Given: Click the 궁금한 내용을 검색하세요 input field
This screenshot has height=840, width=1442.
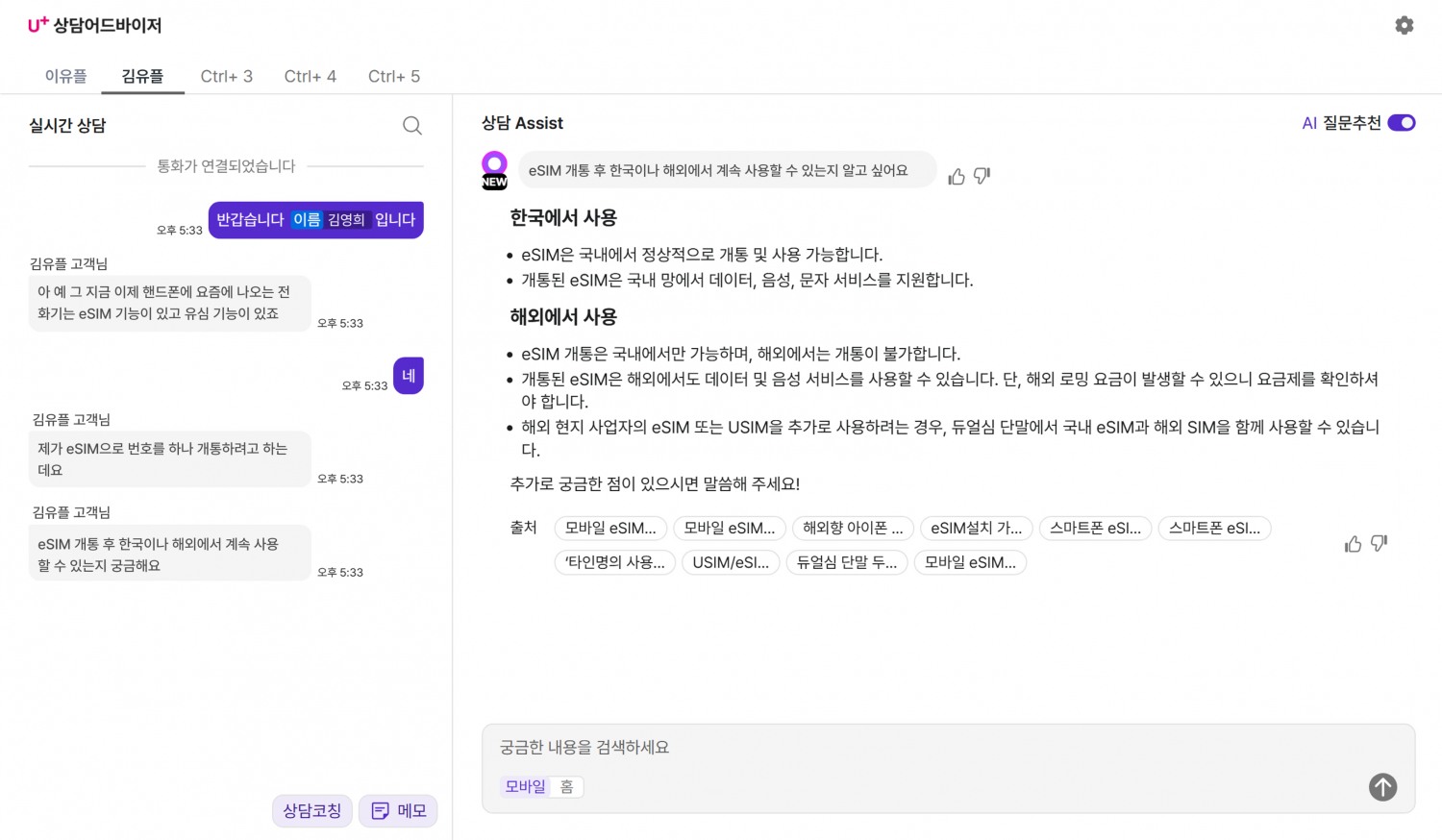Looking at the screenshot, I should point(673,747).
